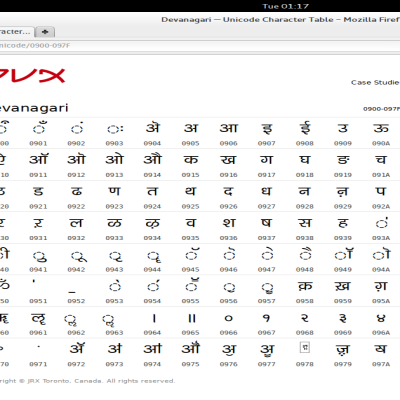The width and height of the screenshot is (400, 400).
Task: Click the Devanagari page heading
Action: pos(34,108)
